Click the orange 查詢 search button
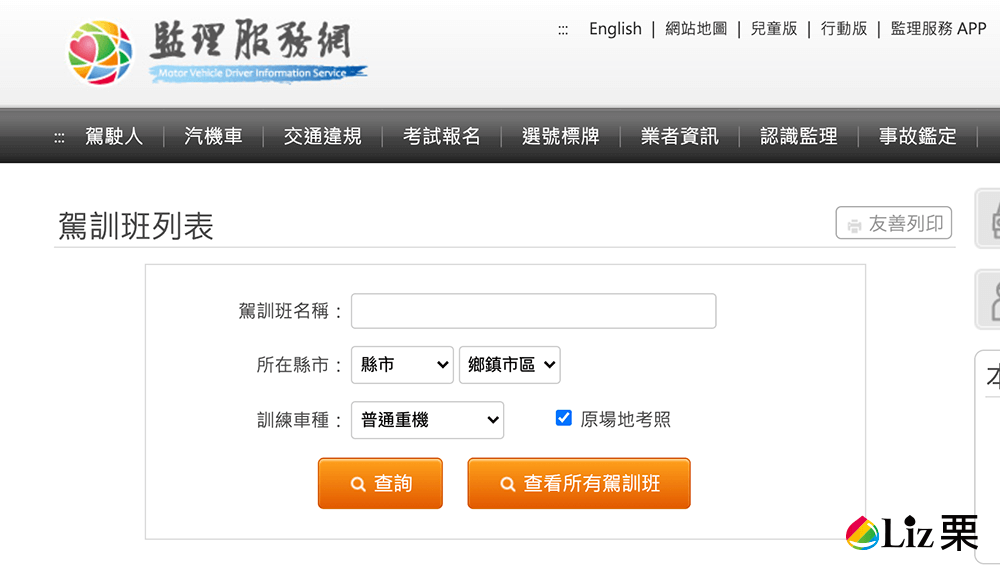 coord(380,483)
